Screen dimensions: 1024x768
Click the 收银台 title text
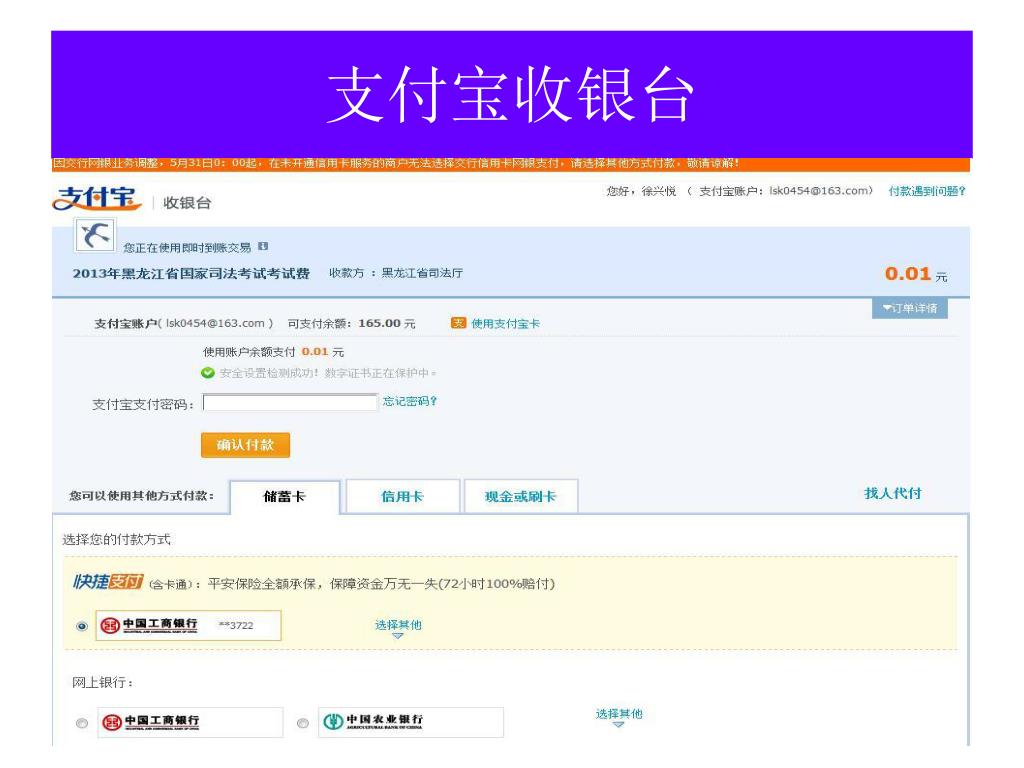pyautogui.click(x=187, y=202)
